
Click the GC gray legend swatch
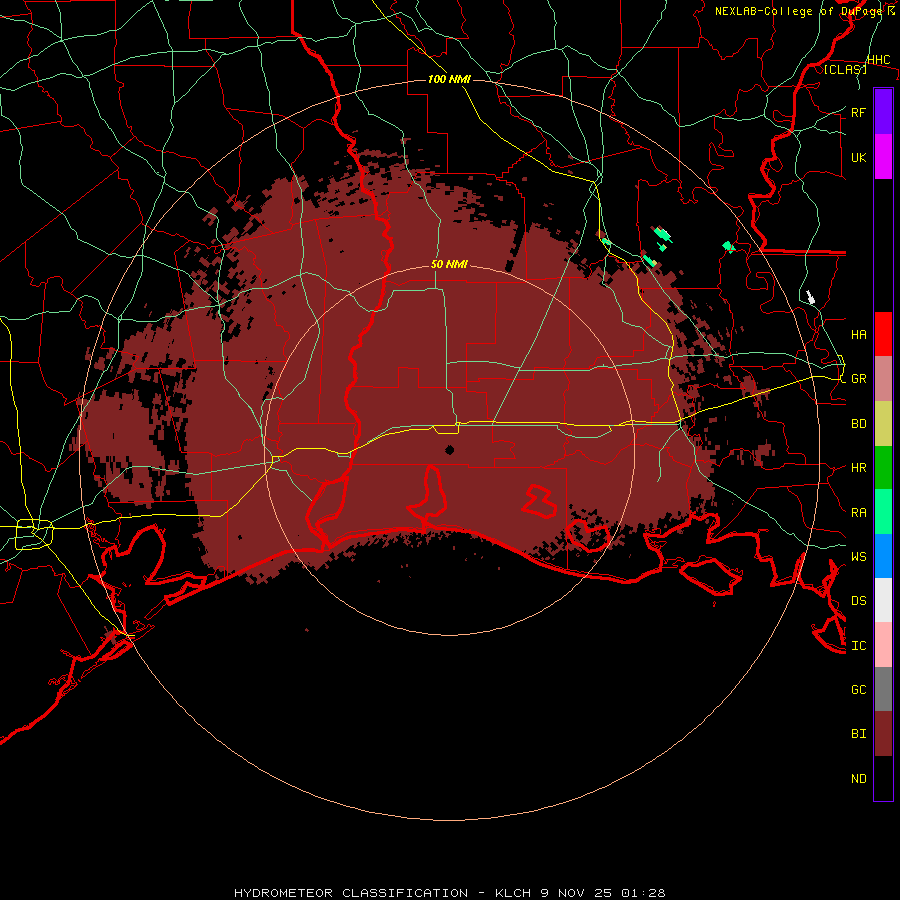click(x=883, y=689)
